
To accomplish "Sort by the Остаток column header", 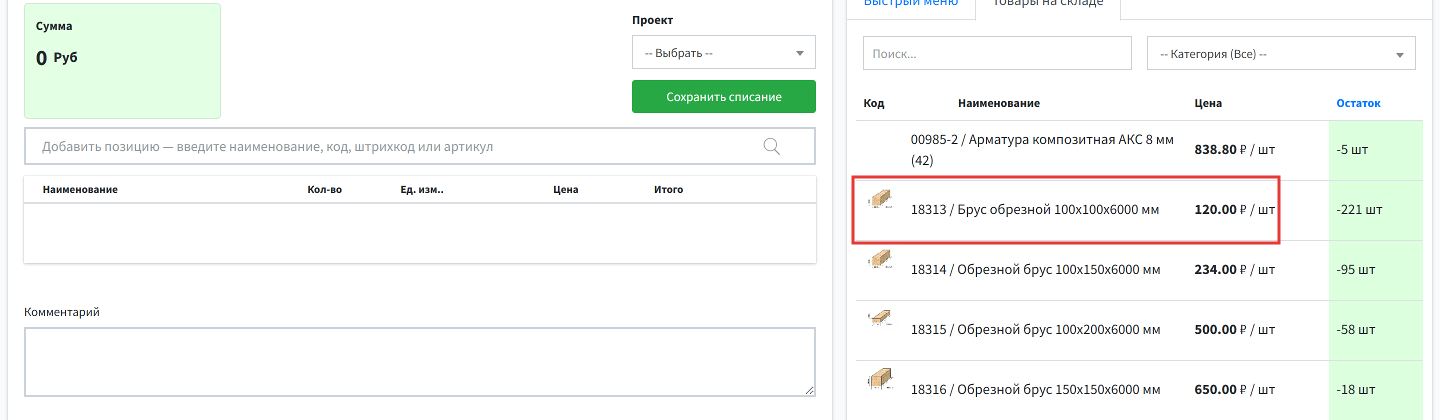I will [x=1358, y=103].
